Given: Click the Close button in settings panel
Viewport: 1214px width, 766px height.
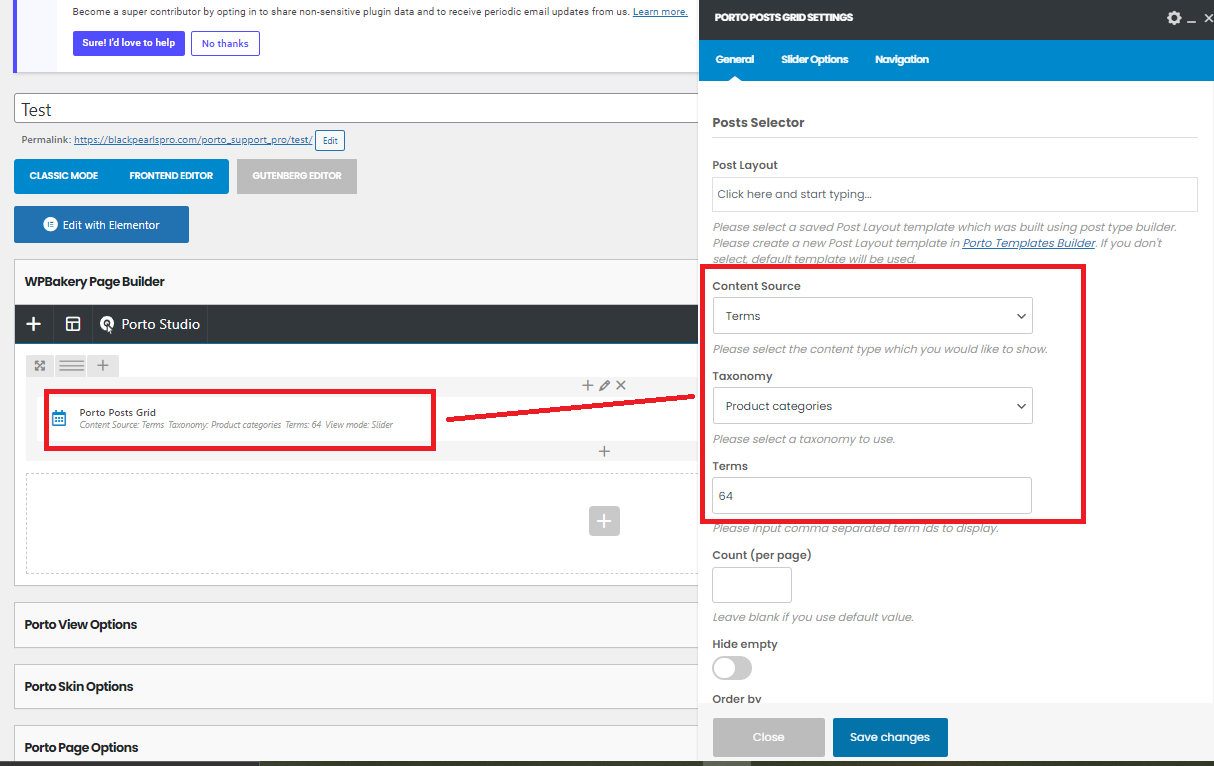Looking at the screenshot, I should pos(769,737).
